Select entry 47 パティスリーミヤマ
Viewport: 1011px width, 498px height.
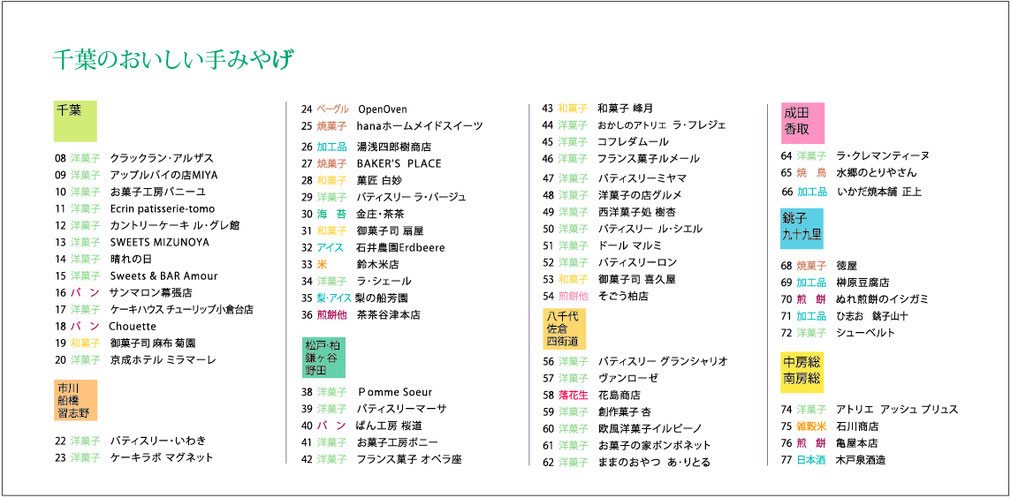point(614,178)
